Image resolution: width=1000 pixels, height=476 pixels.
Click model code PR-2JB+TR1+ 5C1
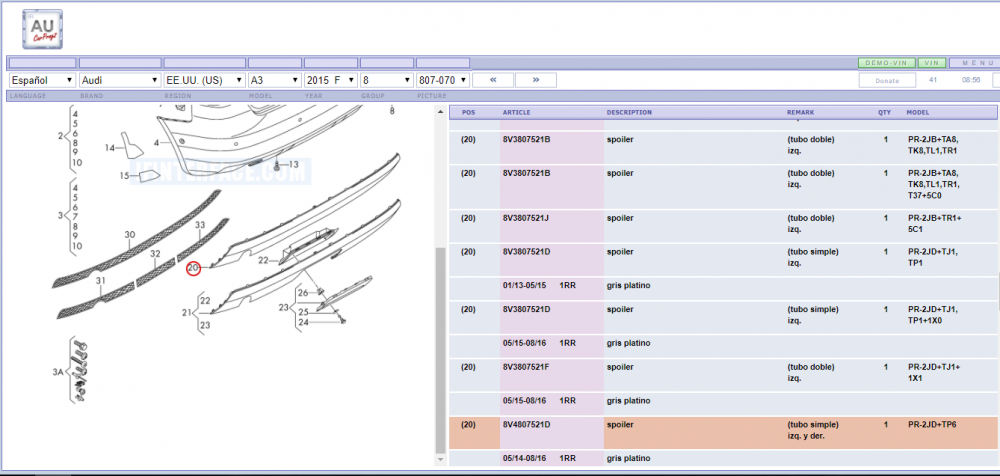pyautogui.click(x=934, y=223)
